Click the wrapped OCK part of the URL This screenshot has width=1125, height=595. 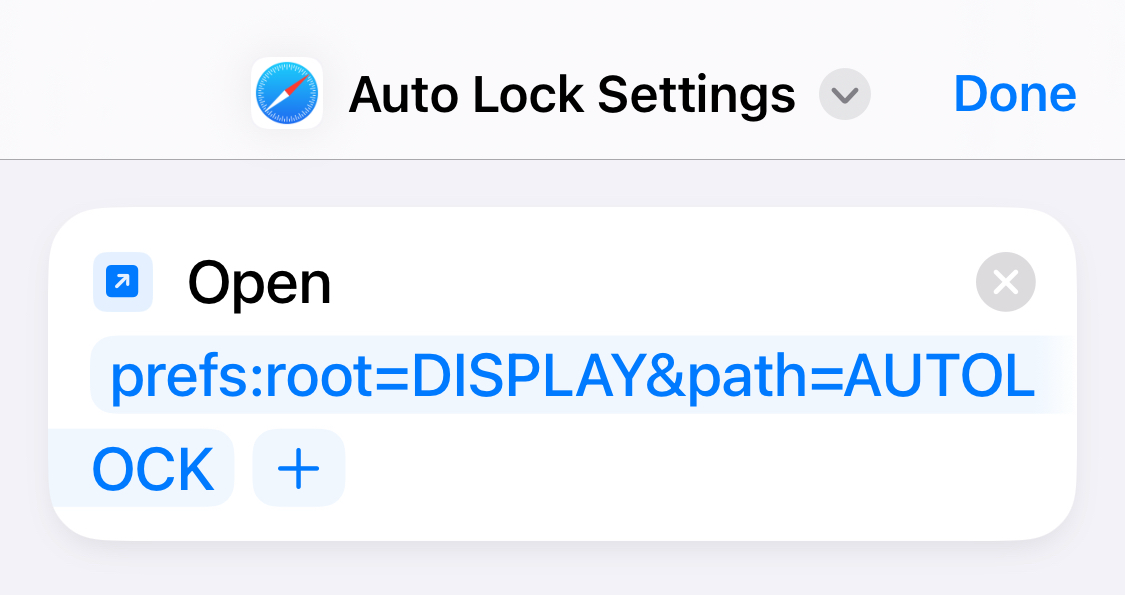tap(153, 469)
